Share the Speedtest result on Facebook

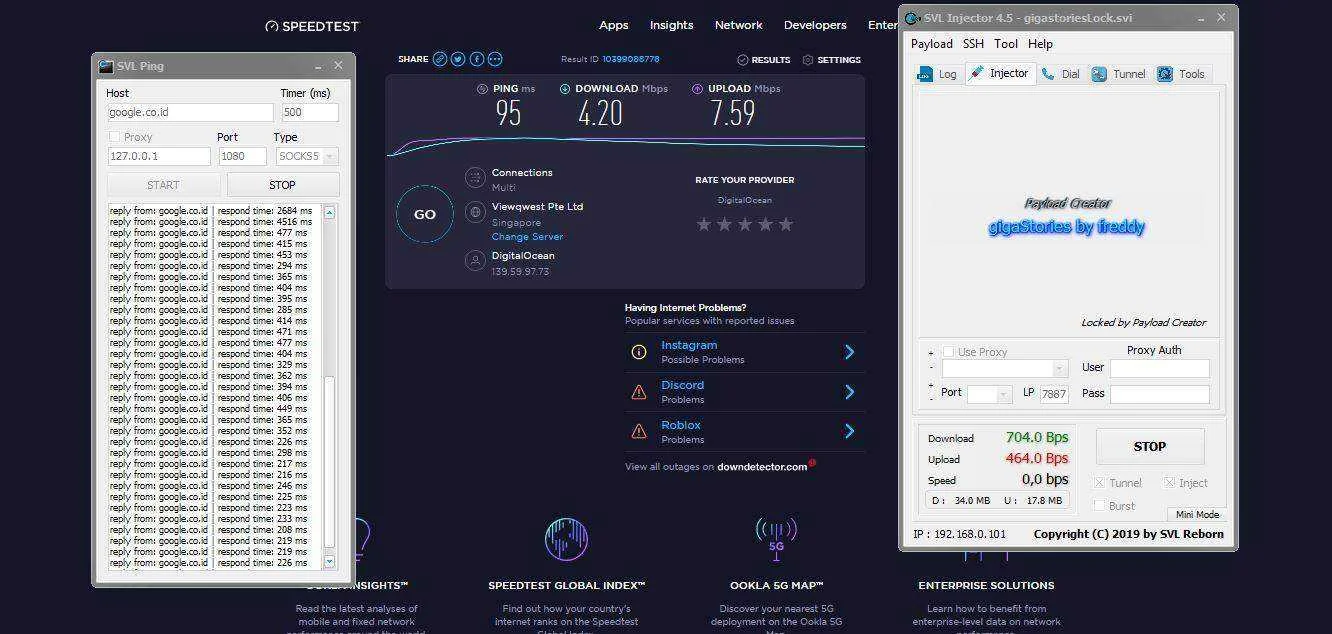pos(477,59)
